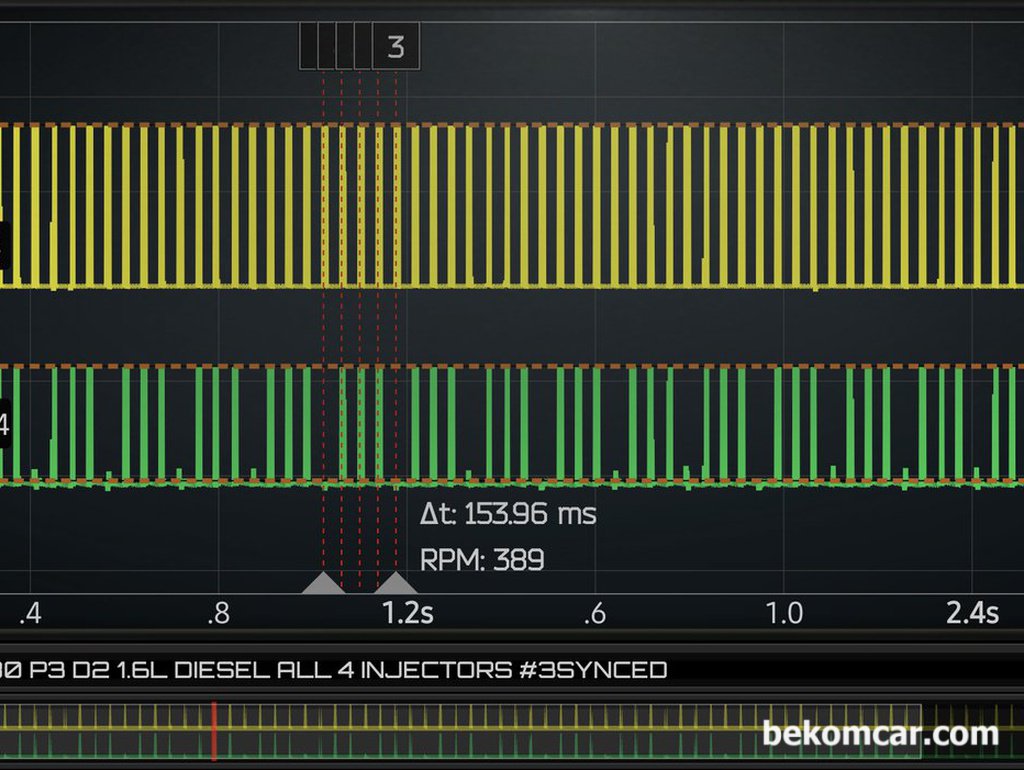This screenshot has width=1024, height=770.
Task: Click the left gray cursor triangle handle
Action: pos(323,583)
